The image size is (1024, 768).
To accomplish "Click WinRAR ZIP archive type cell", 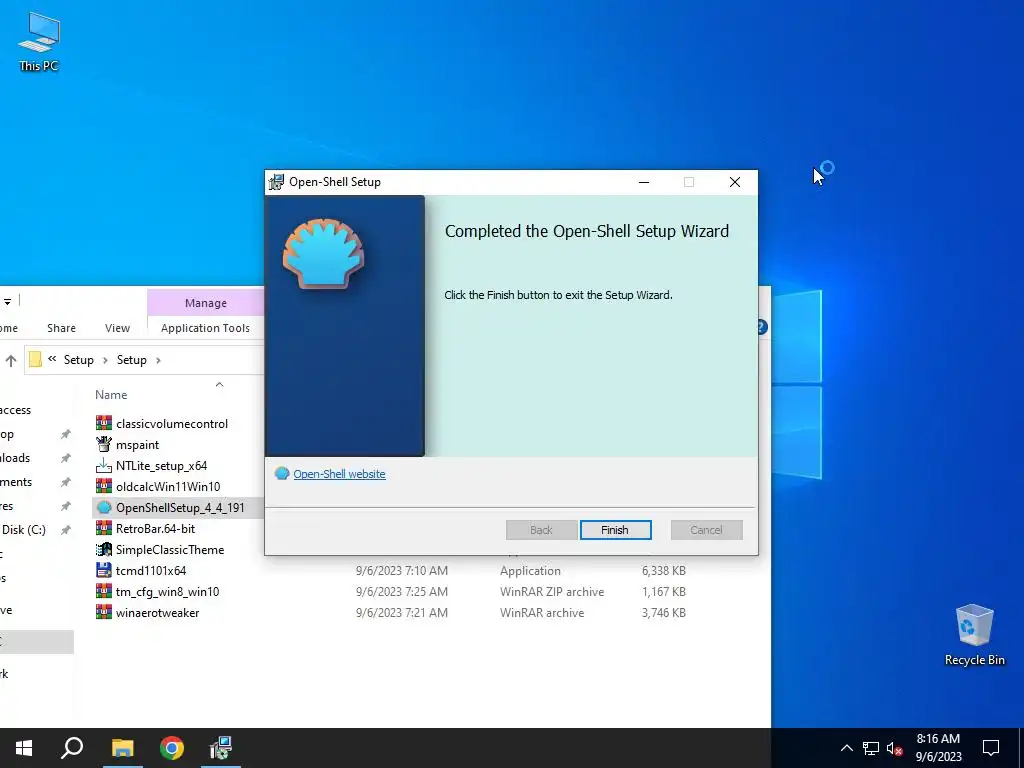I will click(552, 592).
